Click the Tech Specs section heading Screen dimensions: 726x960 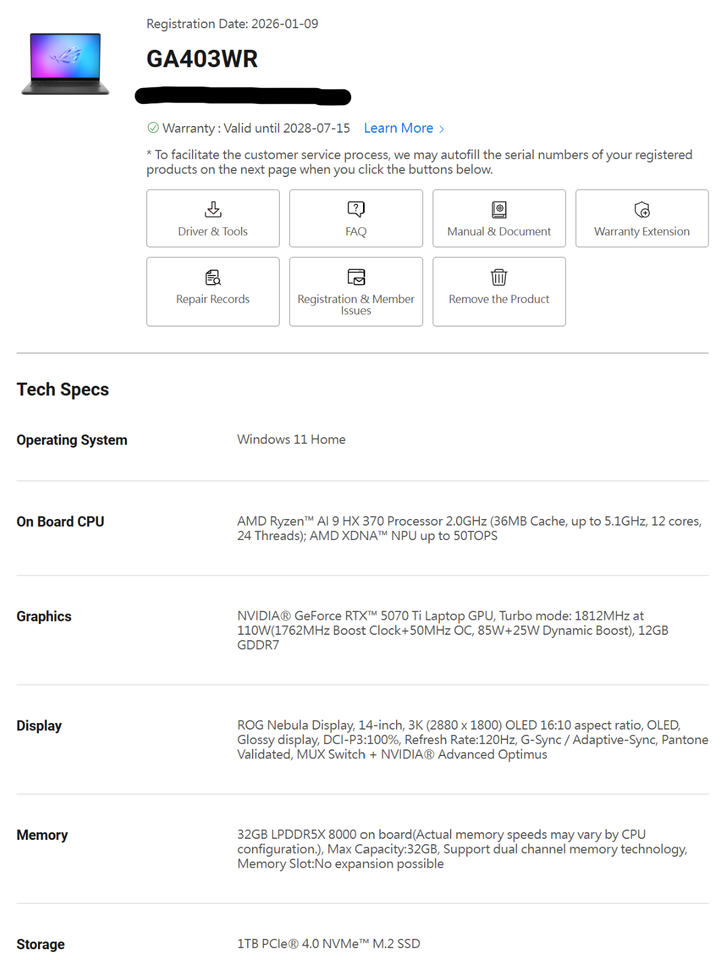[63, 390]
